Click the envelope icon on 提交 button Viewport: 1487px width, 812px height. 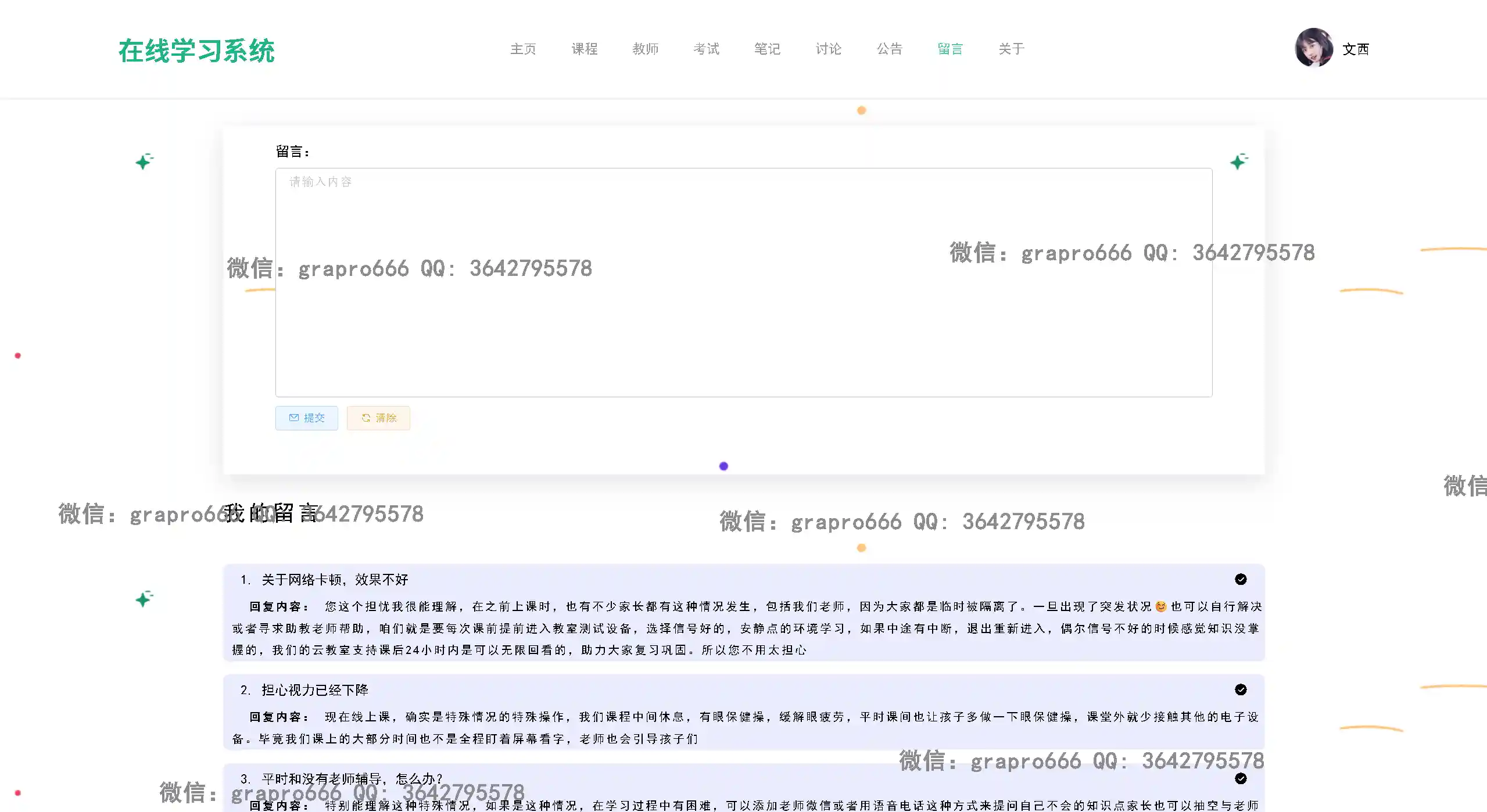[294, 418]
